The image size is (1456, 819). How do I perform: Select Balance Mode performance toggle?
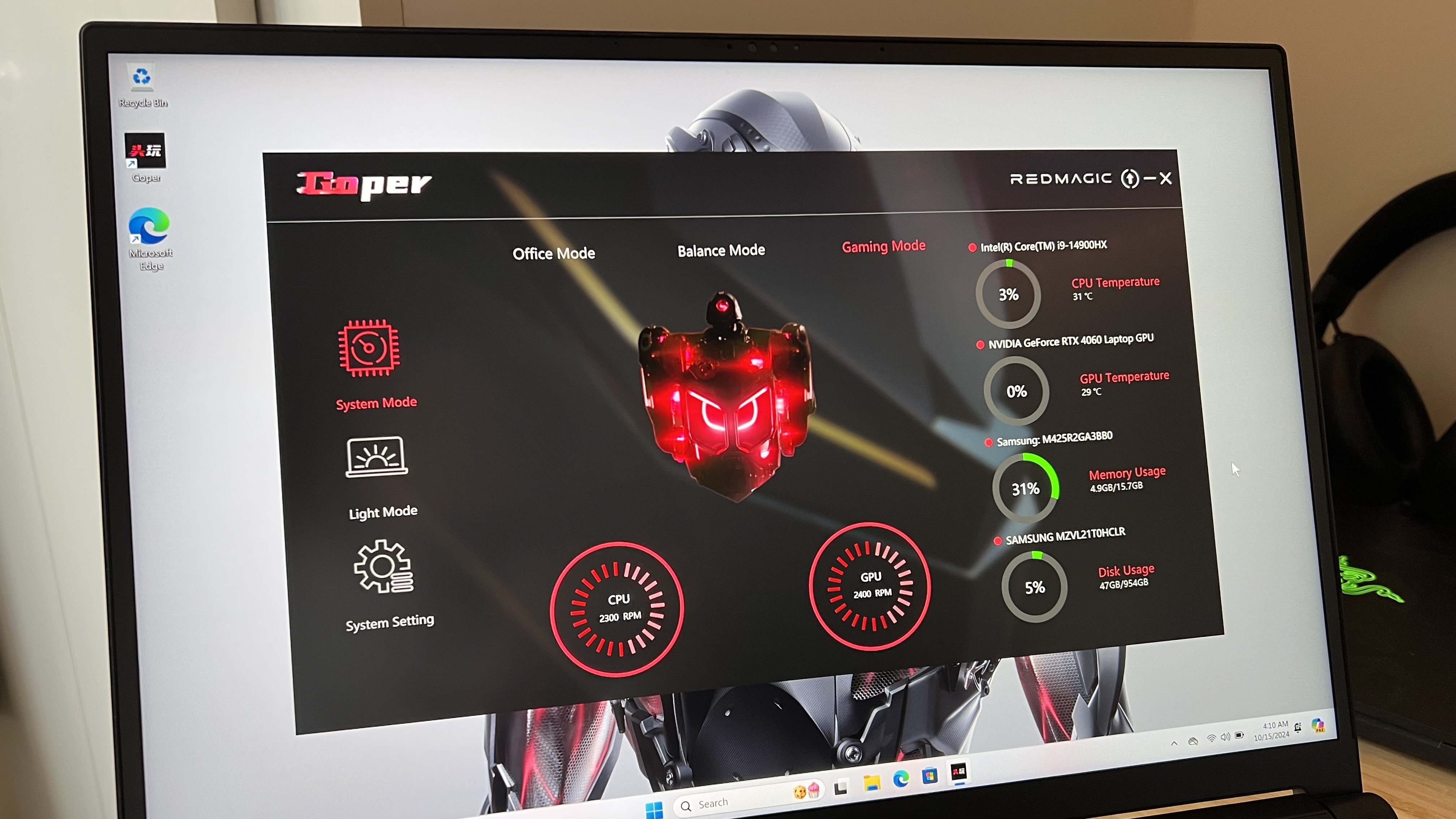point(720,250)
